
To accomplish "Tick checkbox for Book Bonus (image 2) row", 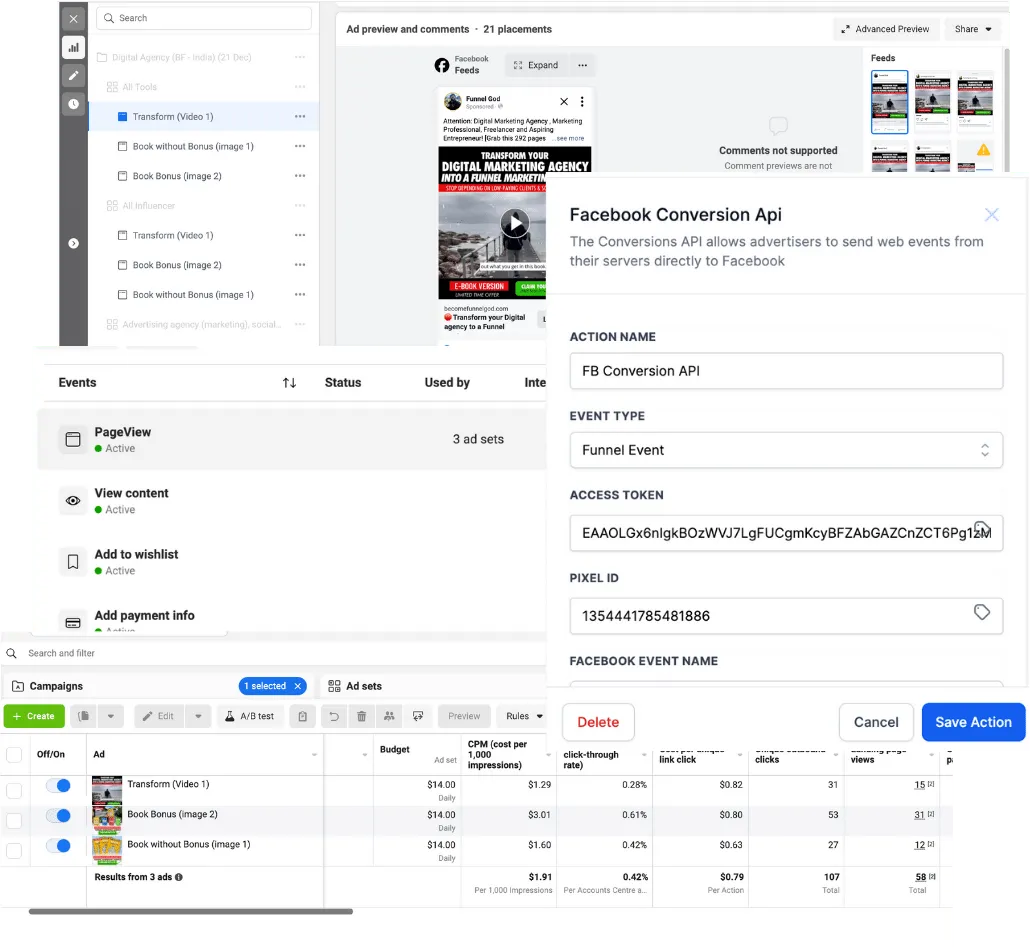I will [14, 821].
